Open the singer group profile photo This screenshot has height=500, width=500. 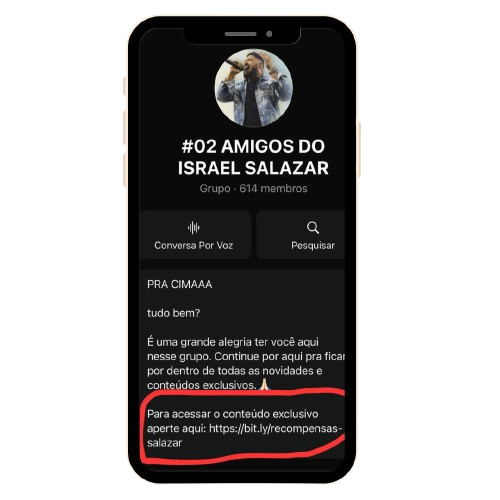click(x=253, y=88)
